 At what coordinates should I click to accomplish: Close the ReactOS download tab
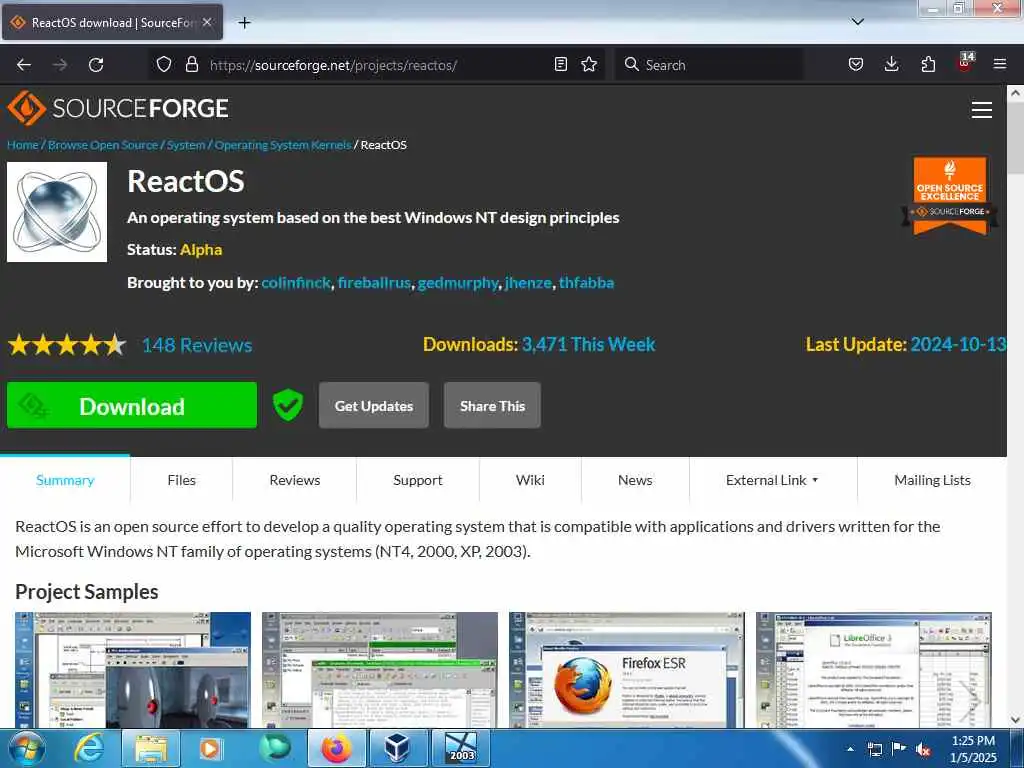click(207, 22)
